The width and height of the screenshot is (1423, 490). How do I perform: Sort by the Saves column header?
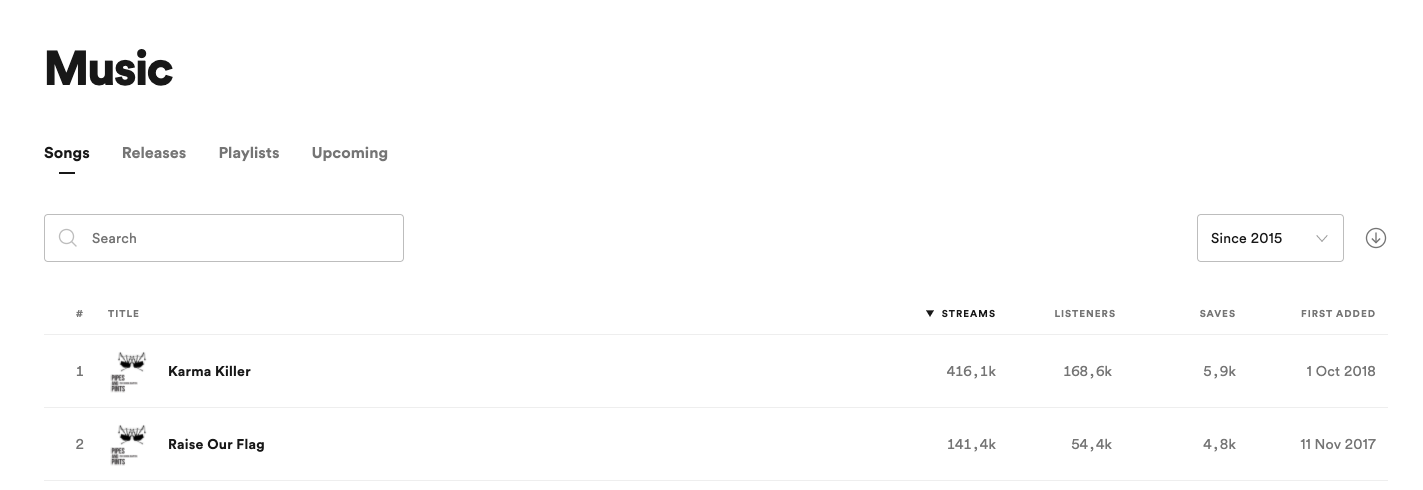pos(1218,314)
